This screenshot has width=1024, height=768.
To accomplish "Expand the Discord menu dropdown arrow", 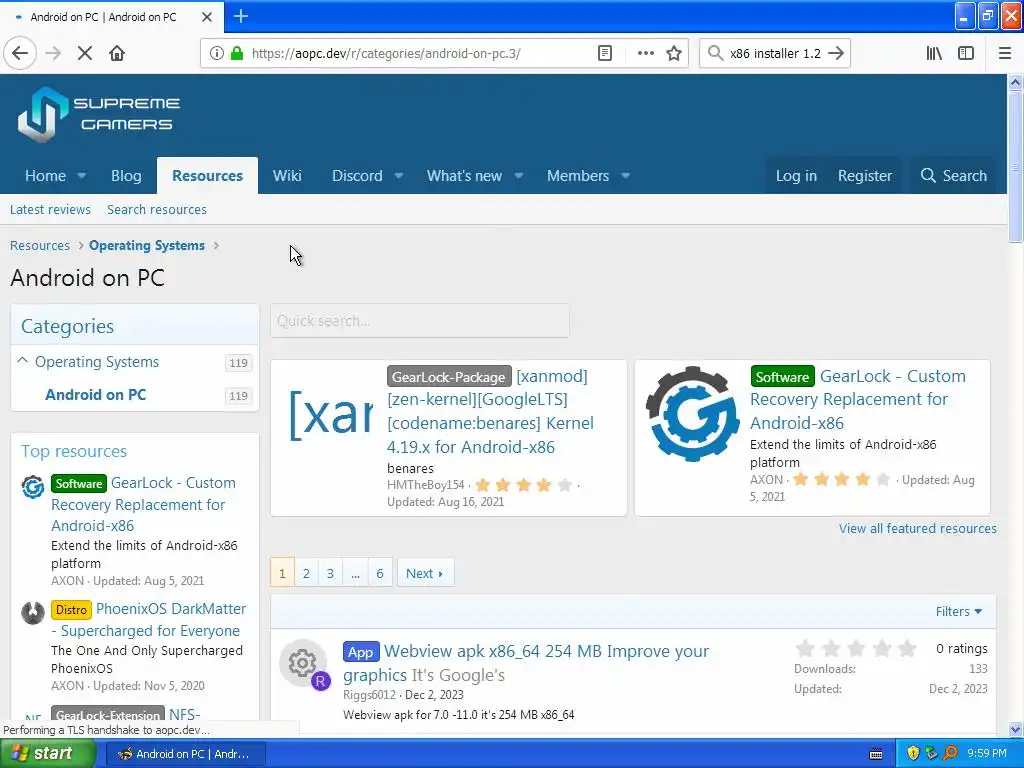I will pos(398,176).
